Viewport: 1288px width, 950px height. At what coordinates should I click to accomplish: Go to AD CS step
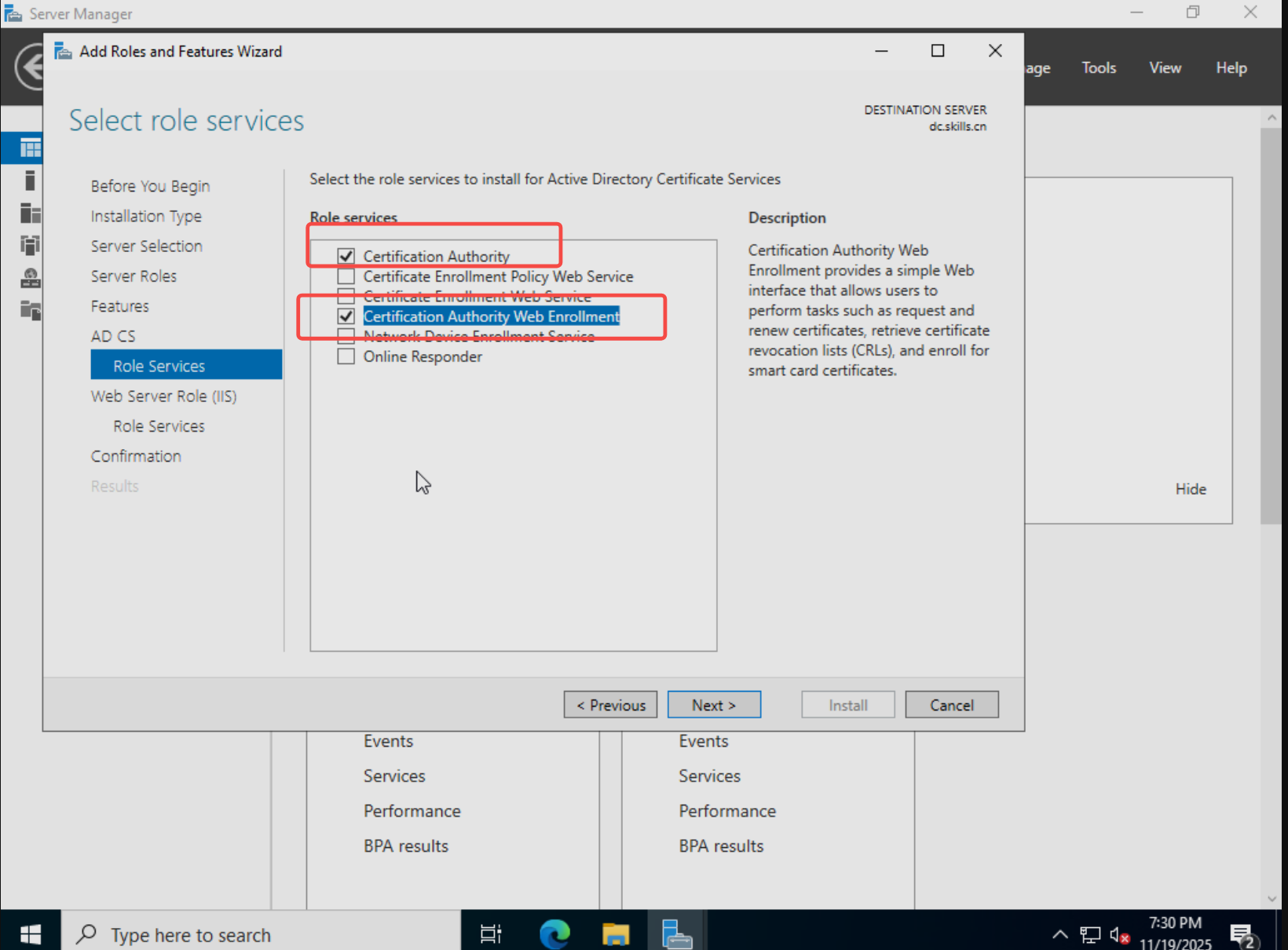click(112, 336)
